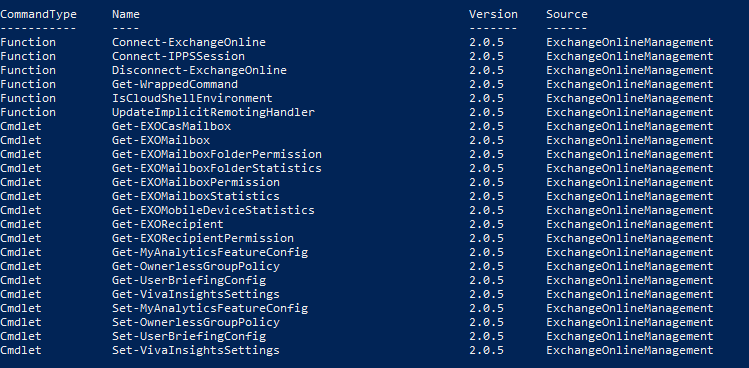Click the Get-EXOMobileDeviceStatistics cmdlet
The image size is (749, 368).
click(x=213, y=210)
